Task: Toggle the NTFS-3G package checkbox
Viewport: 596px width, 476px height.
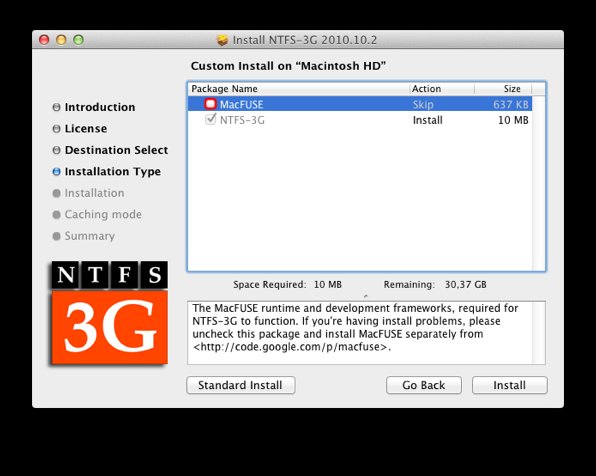Action: (210, 119)
